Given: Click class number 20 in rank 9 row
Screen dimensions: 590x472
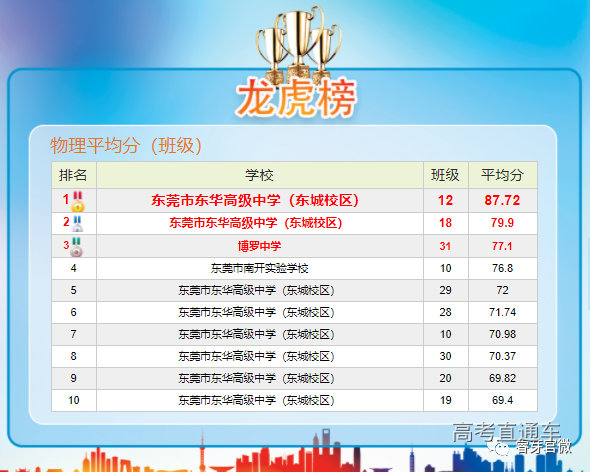Looking at the screenshot, I should point(446,378).
